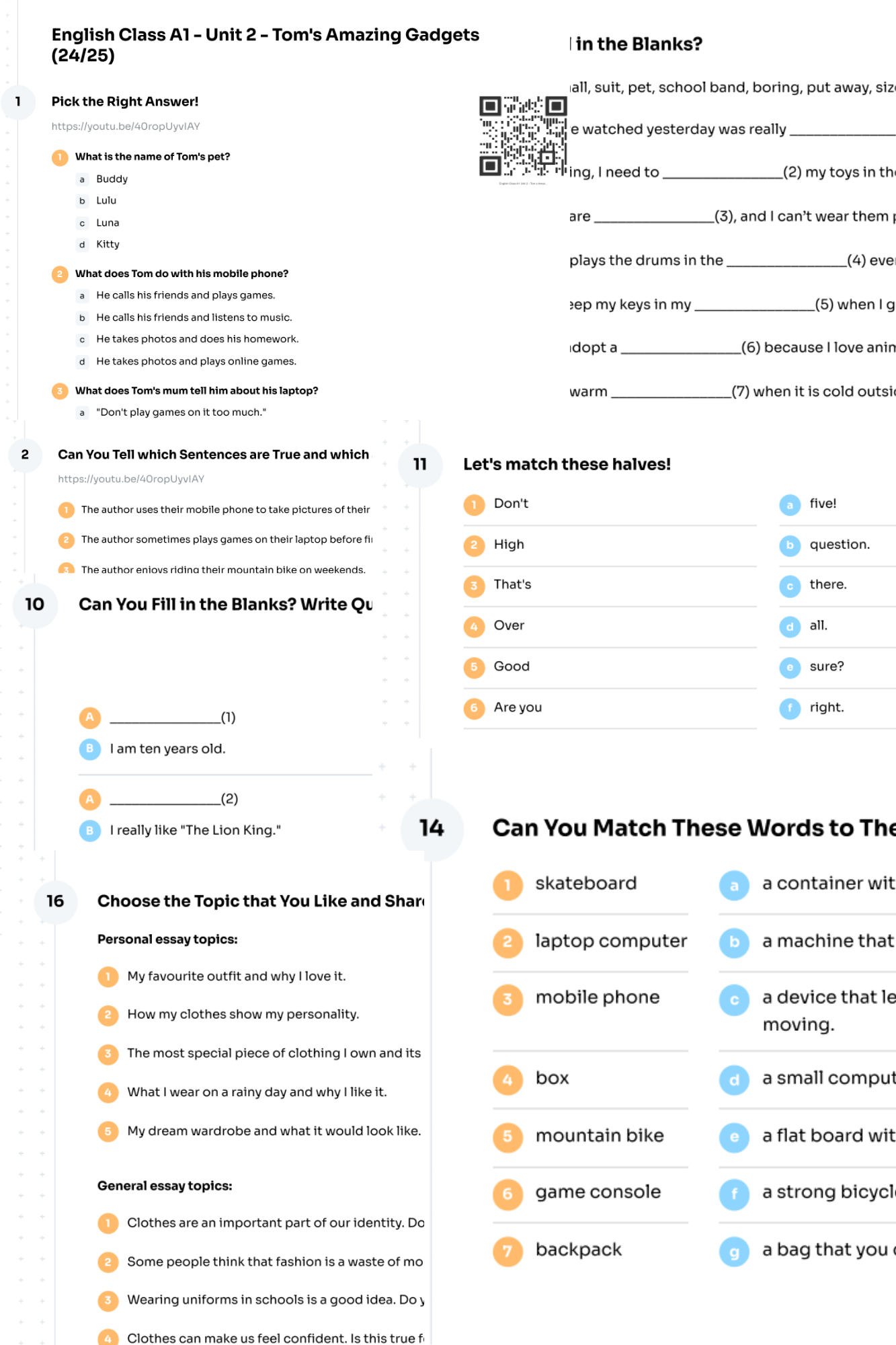Viewport: 896px width, 1345px height.
Task: Select answer option c Luna
Action: (108, 223)
